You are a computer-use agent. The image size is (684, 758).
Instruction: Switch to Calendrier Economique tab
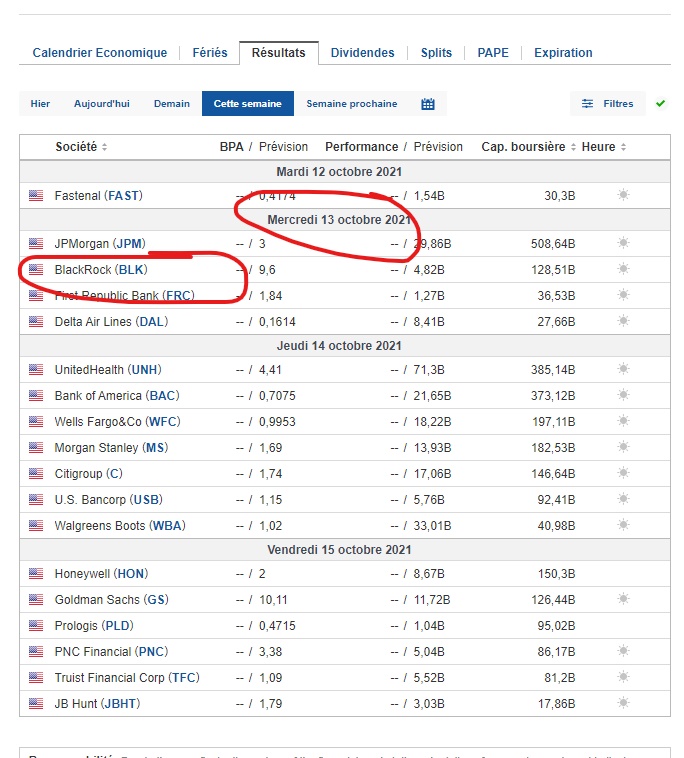tap(100, 53)
